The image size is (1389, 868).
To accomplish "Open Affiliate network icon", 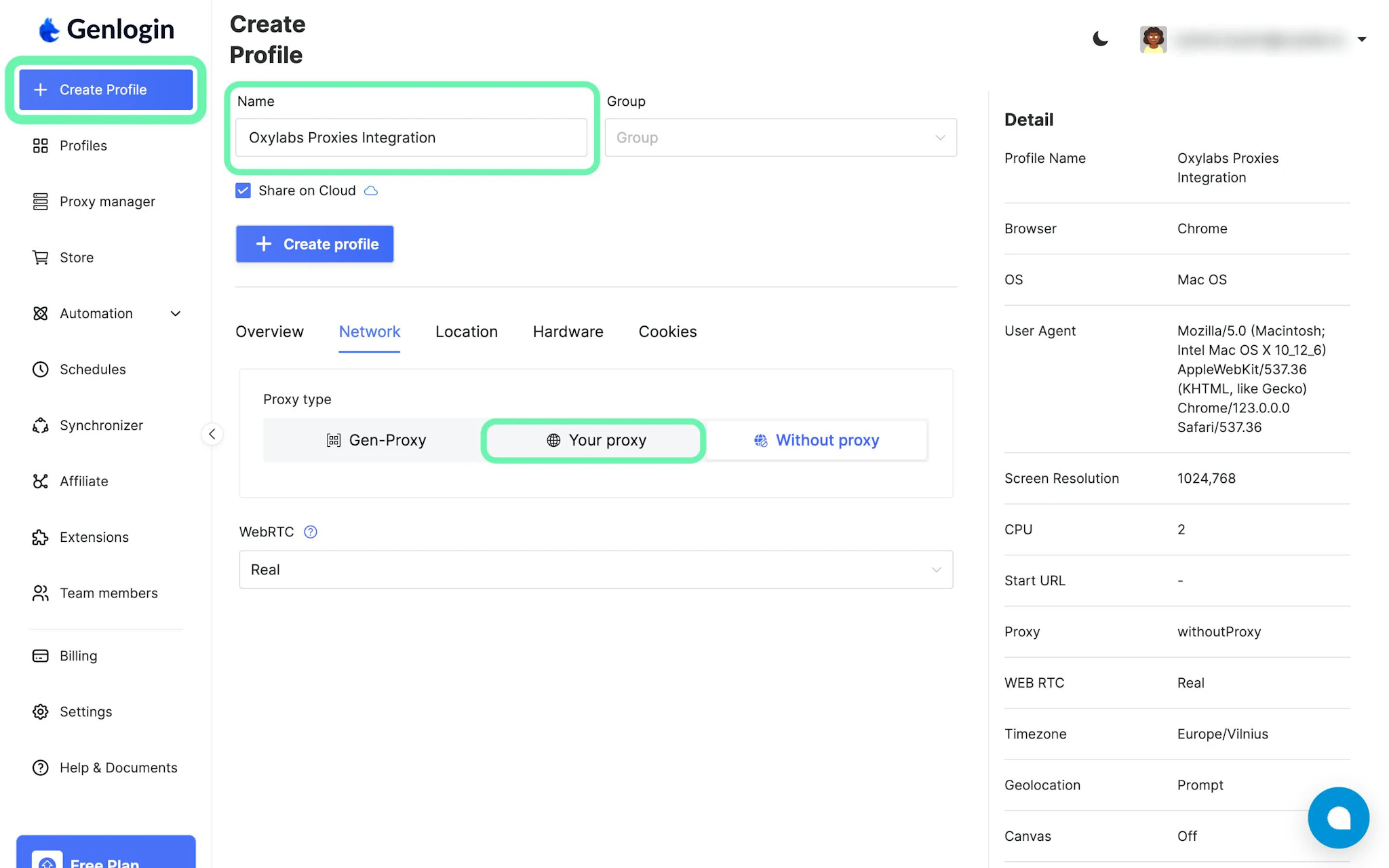I will [x=41, y=481].
